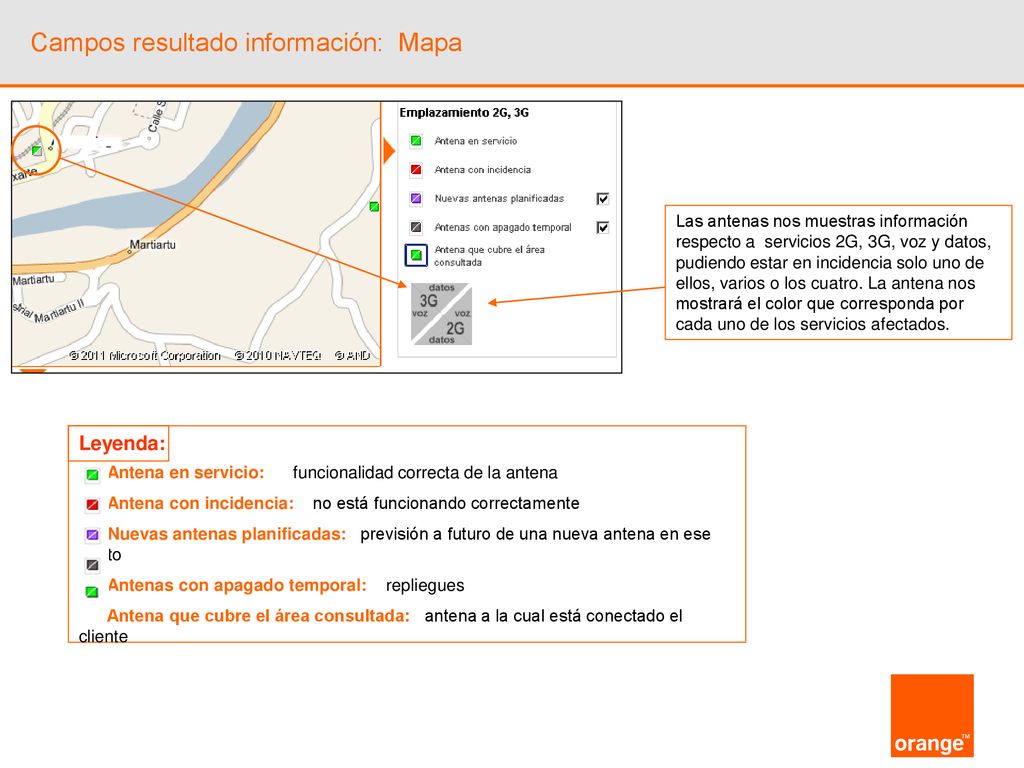
Task: Click the green icon beside 'Antena en servicio:' in Leyenda
Action: click(x=93, y=475)
